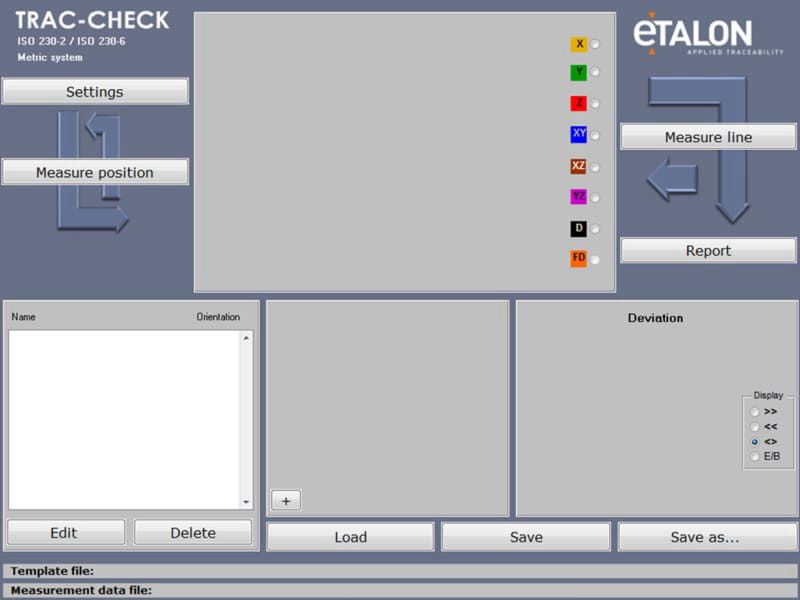Choose Save as... option
800x600 pixels.
pos(707,537)
